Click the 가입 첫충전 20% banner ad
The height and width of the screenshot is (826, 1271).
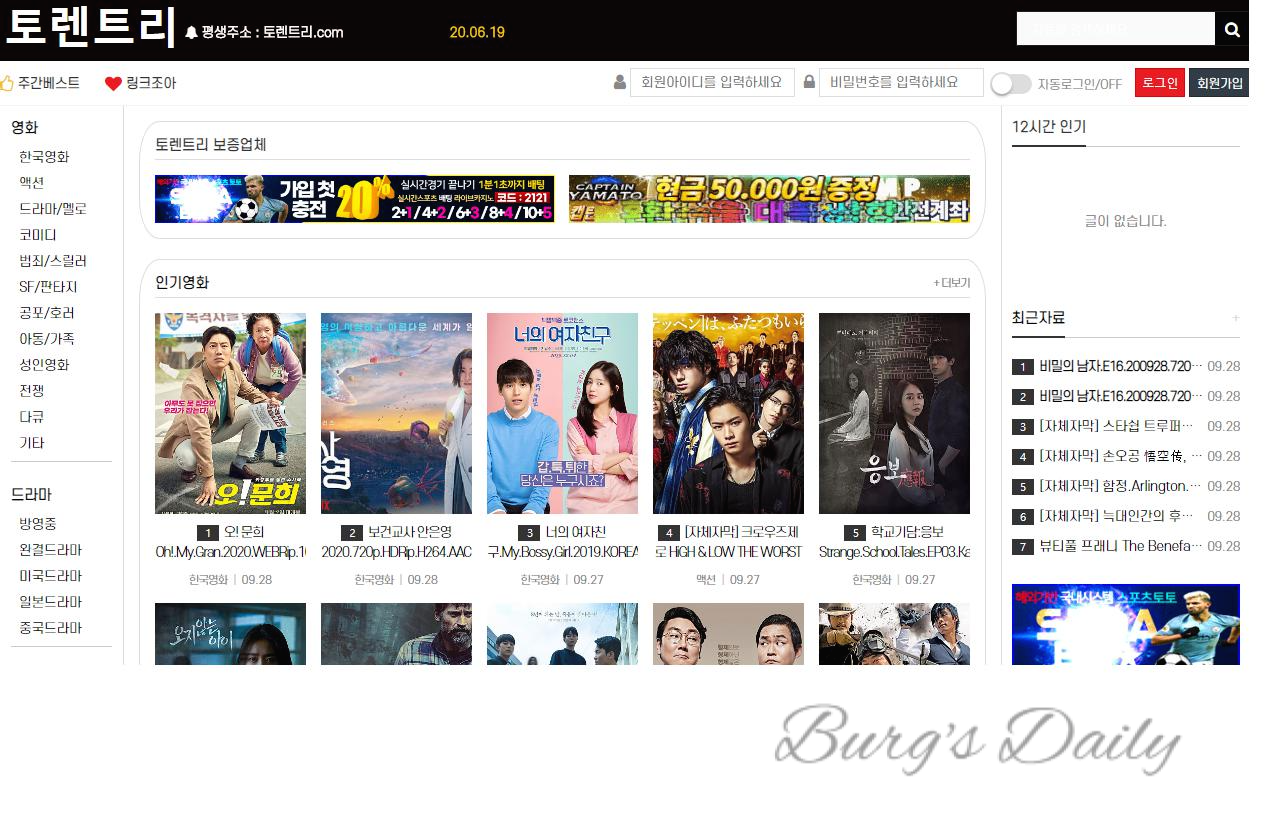(x=355, y=199)
